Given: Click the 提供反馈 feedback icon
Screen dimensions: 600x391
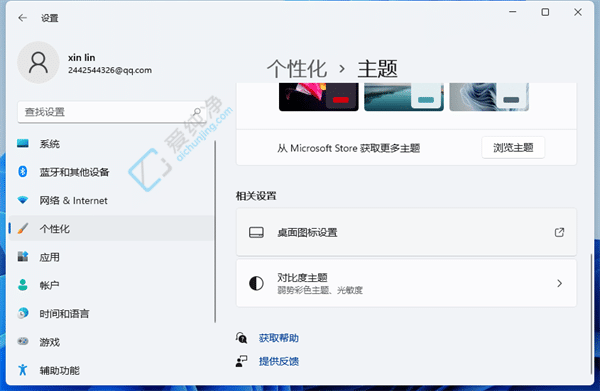Looking at the screenshot, I should coord(241,361).
